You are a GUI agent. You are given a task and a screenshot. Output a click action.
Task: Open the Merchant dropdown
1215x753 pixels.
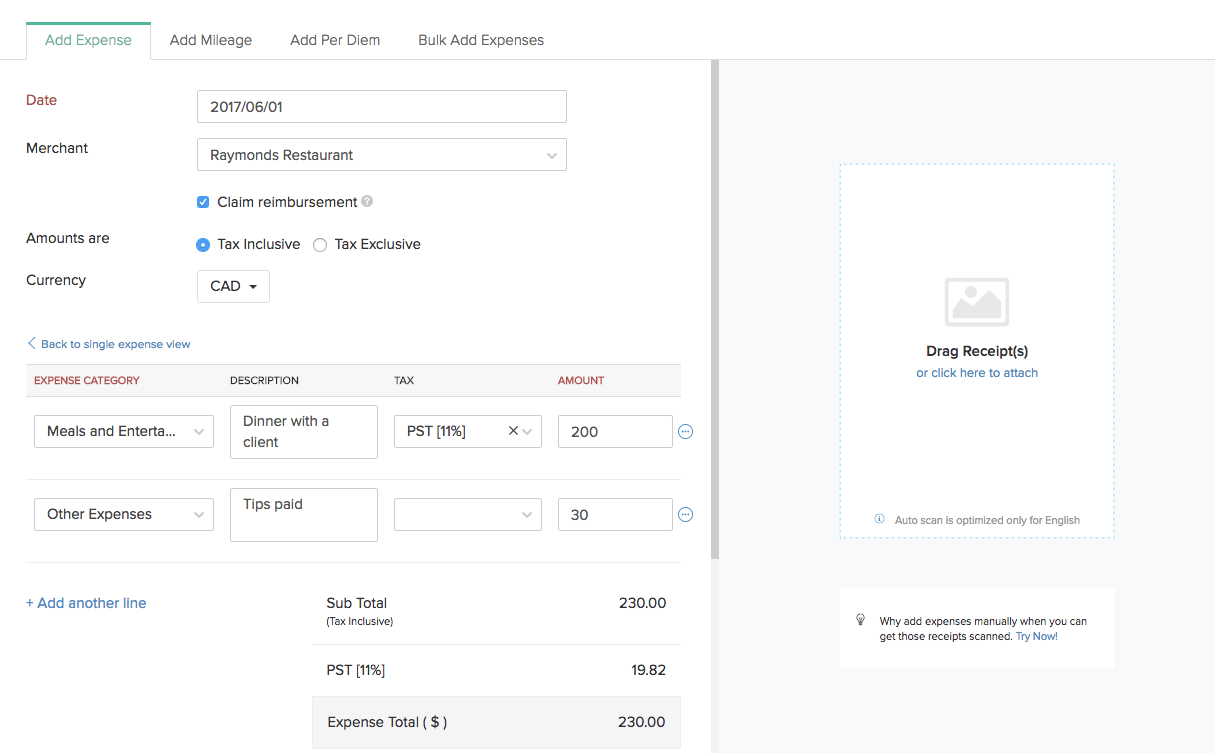[x=551, y=155]
